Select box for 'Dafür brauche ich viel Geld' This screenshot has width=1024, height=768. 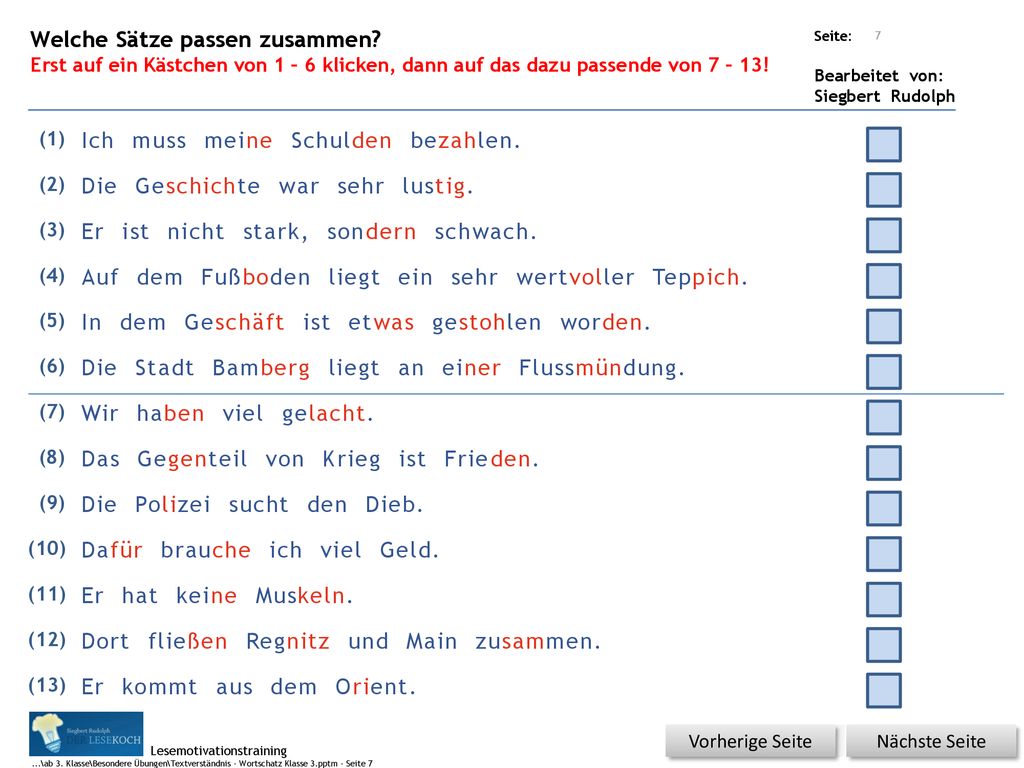coord(884,554)
